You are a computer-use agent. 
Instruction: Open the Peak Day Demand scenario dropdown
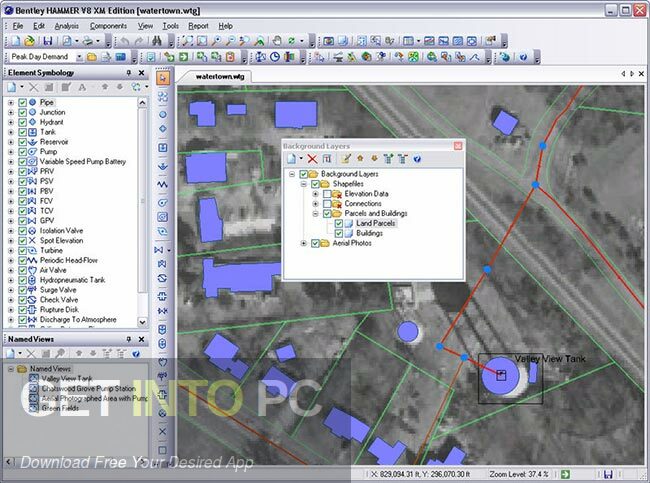pos(79,57)
